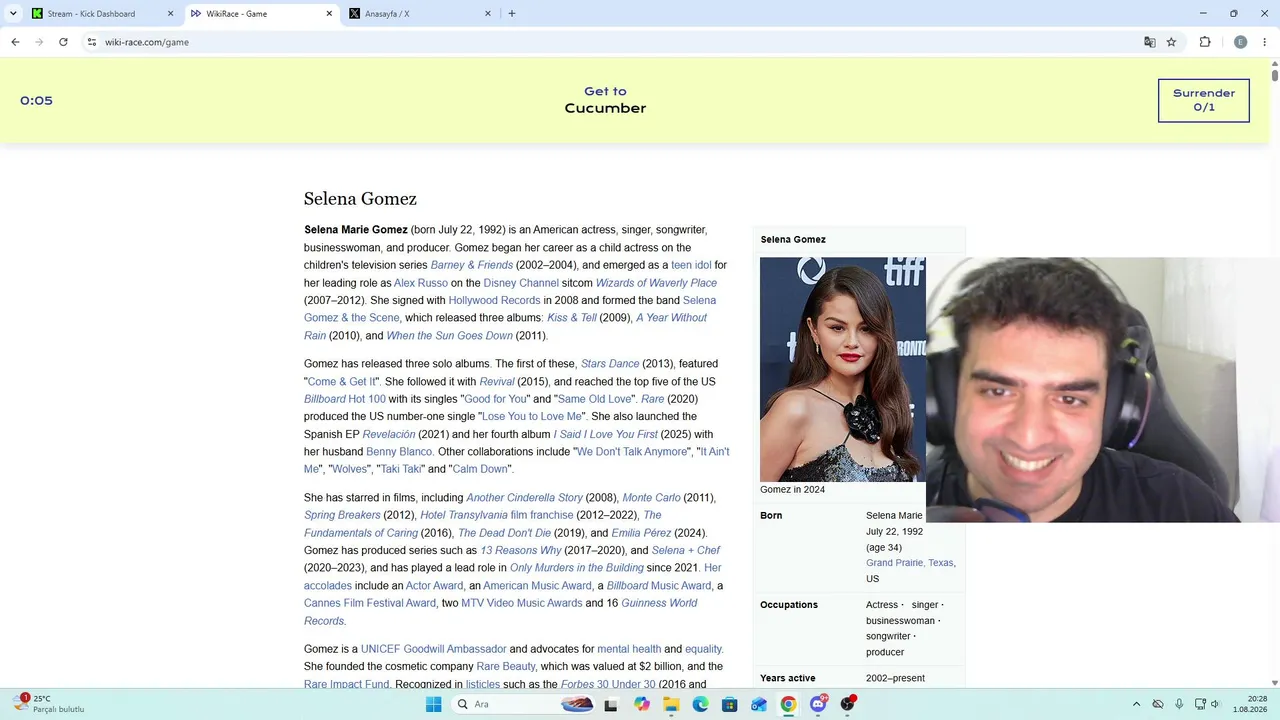This screenshot has height=720, width=1280.
Task: Open the Cannes Film Festival Award link
Action: point(370,603)
